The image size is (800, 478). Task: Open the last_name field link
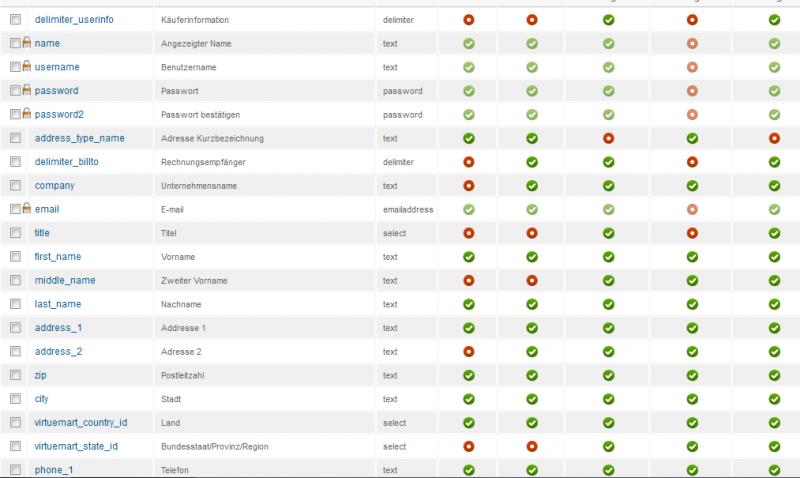click(x=58, y=304)
